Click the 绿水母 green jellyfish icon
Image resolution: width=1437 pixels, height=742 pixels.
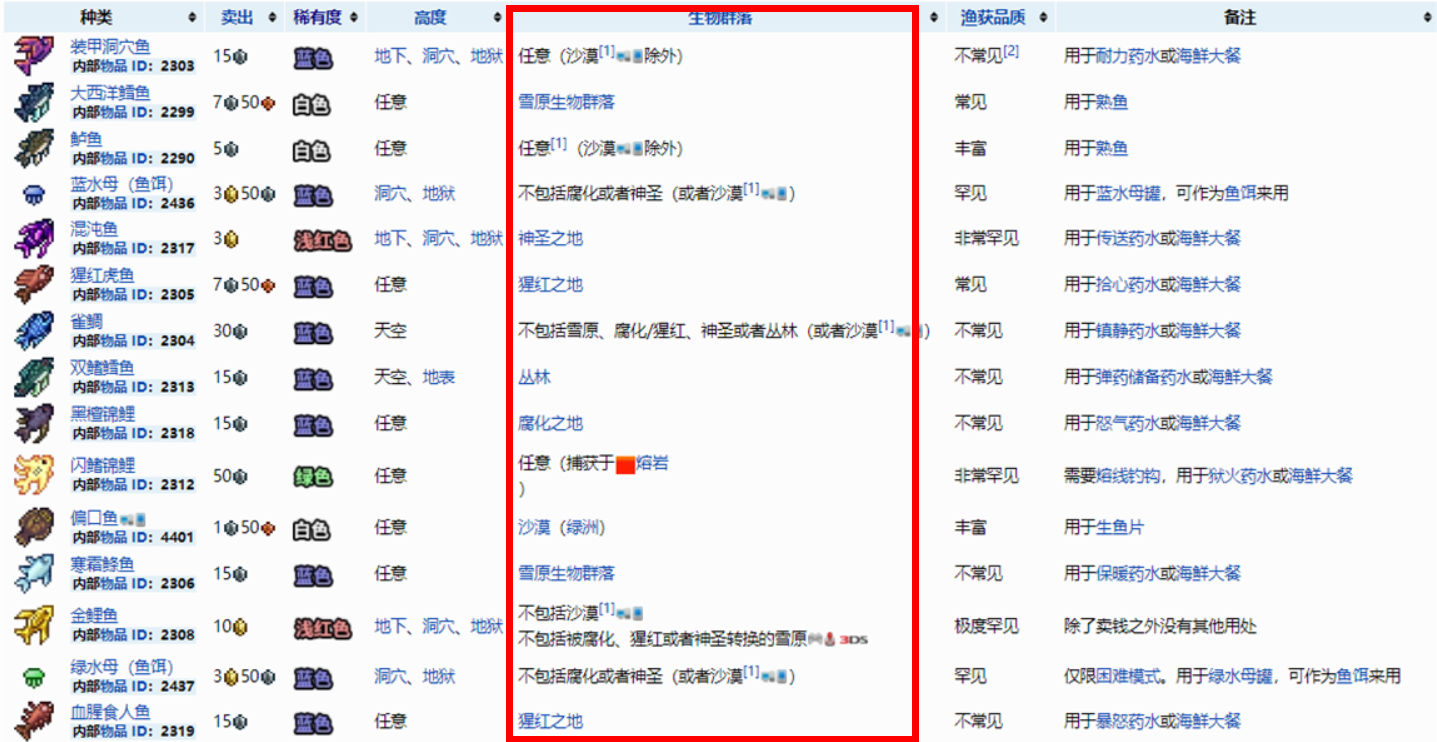(33, 677)
